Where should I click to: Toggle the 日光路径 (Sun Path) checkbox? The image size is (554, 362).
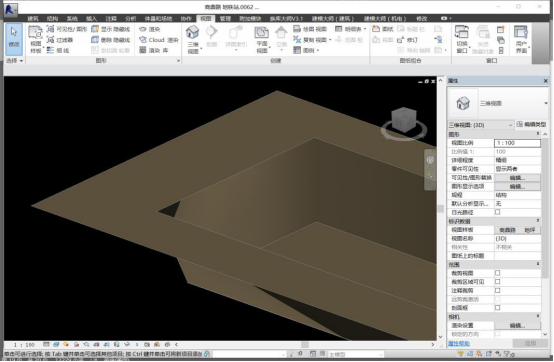click(497, 212)
